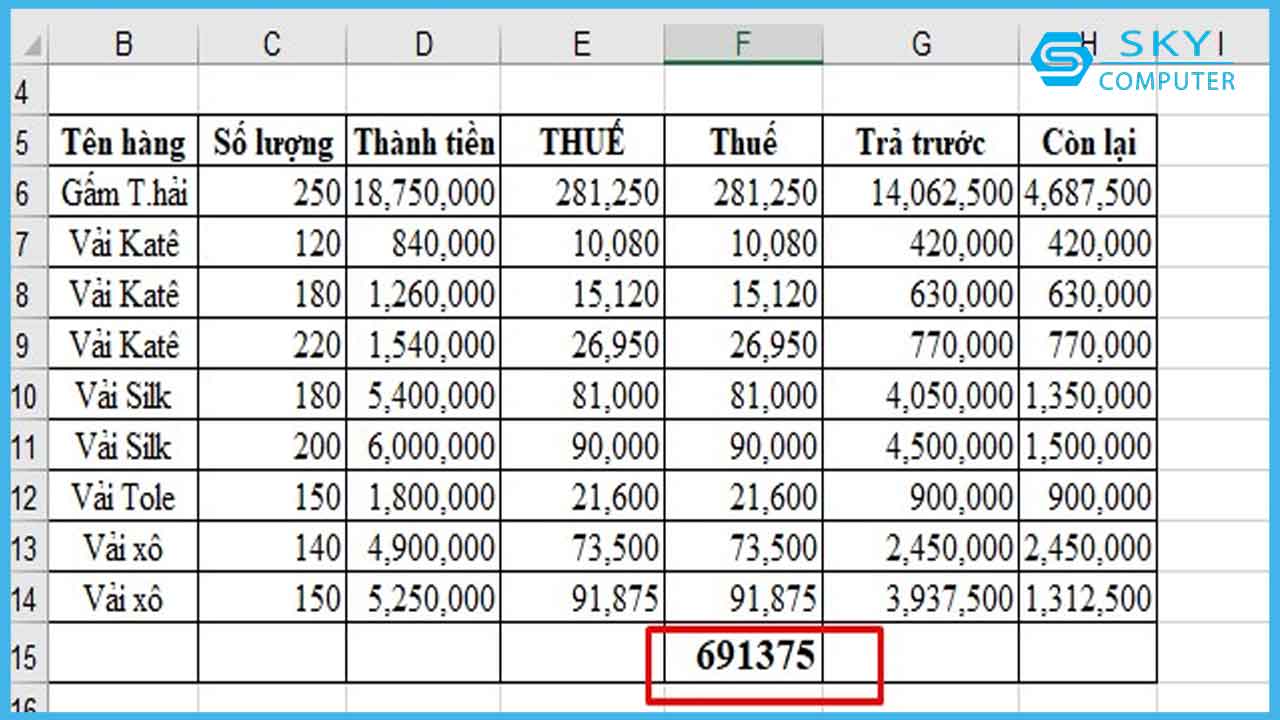Select row 4 header
Viewport: 1280px width, 720px height.
pyautogui.click(x=28, y=92)
